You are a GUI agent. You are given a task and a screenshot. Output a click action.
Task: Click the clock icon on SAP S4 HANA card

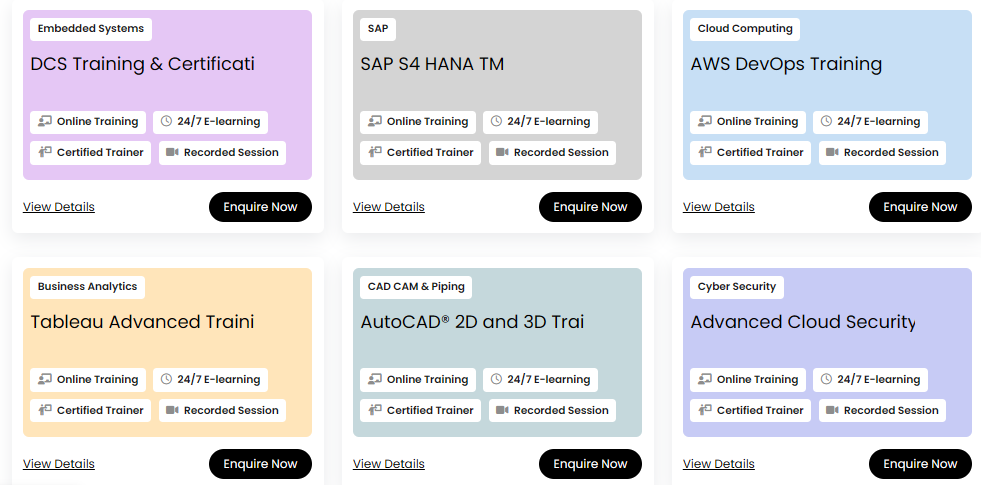pos(497,122)
